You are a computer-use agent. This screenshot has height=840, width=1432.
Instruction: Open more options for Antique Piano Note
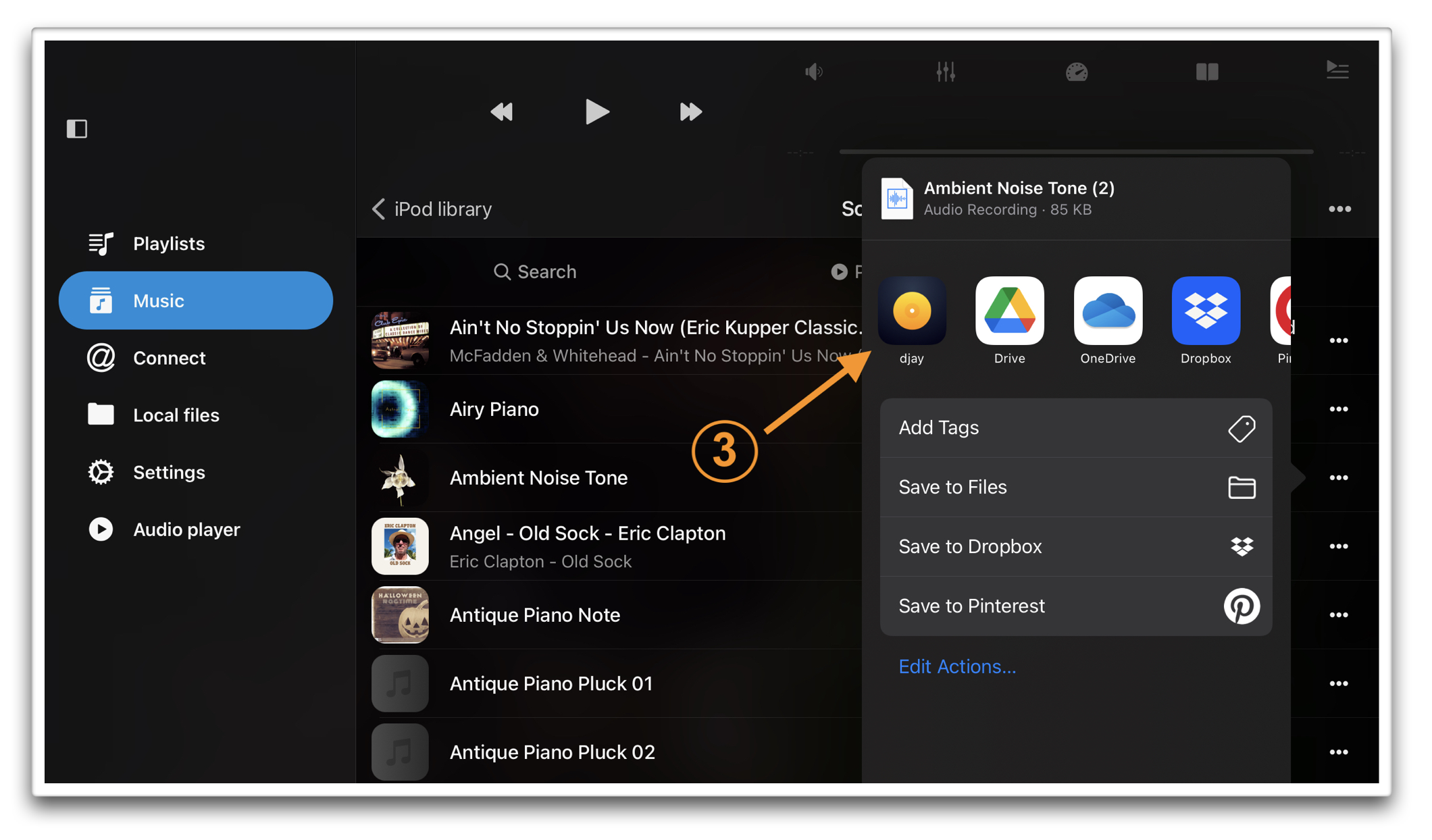coord(1339,615)
